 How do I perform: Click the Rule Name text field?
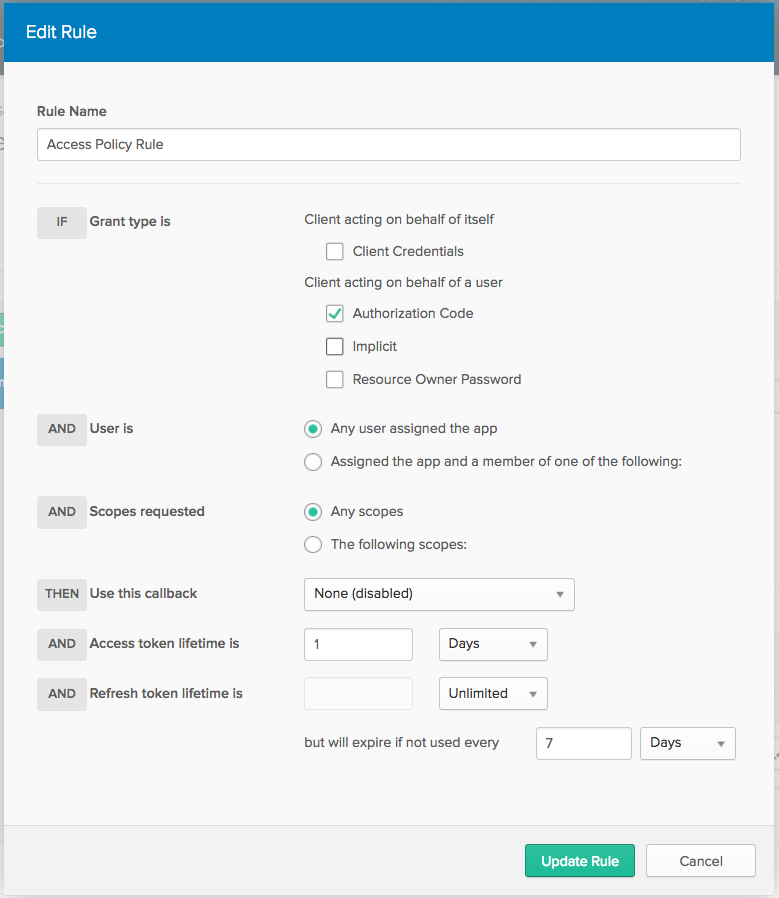point(388,144)
